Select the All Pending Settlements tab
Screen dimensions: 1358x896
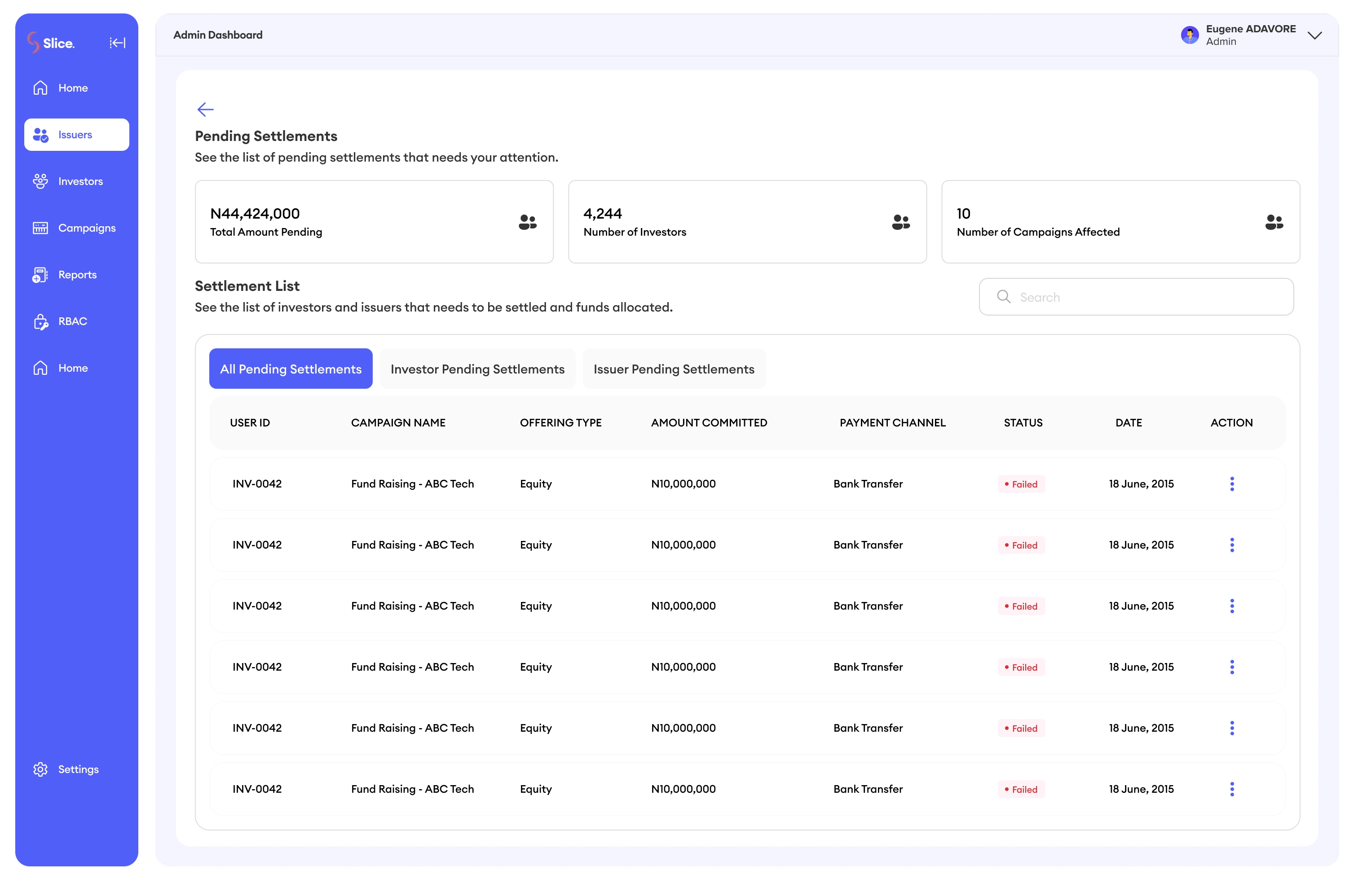[291, 369]
